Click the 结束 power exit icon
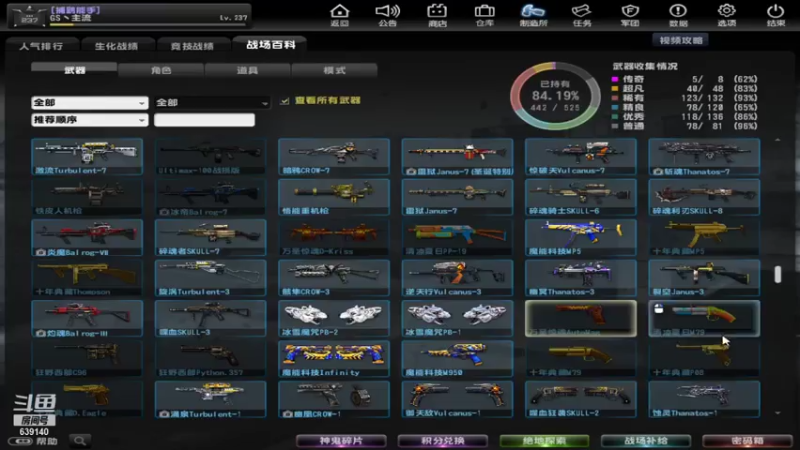Image resolution: width=800 pixels, height=450 pixels. click(776, 15)
